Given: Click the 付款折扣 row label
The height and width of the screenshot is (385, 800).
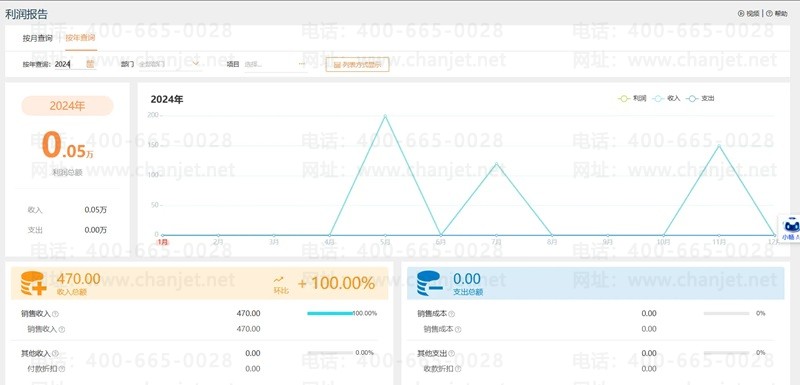Looking at the screenshot, I should 42,369.
